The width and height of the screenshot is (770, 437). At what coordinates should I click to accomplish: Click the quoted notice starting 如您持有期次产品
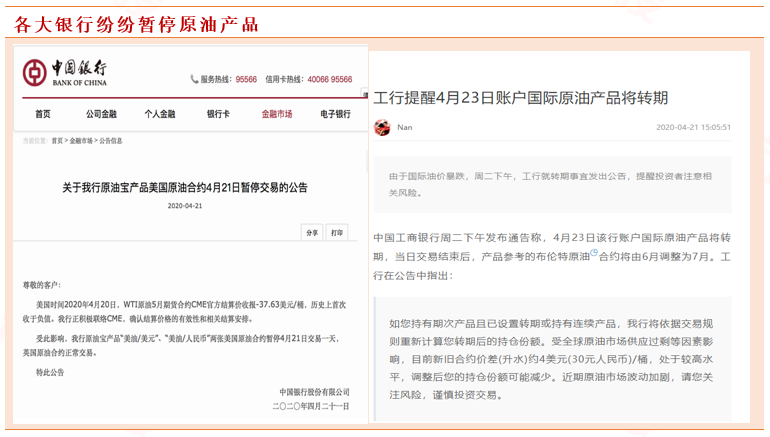coord(552,359)
